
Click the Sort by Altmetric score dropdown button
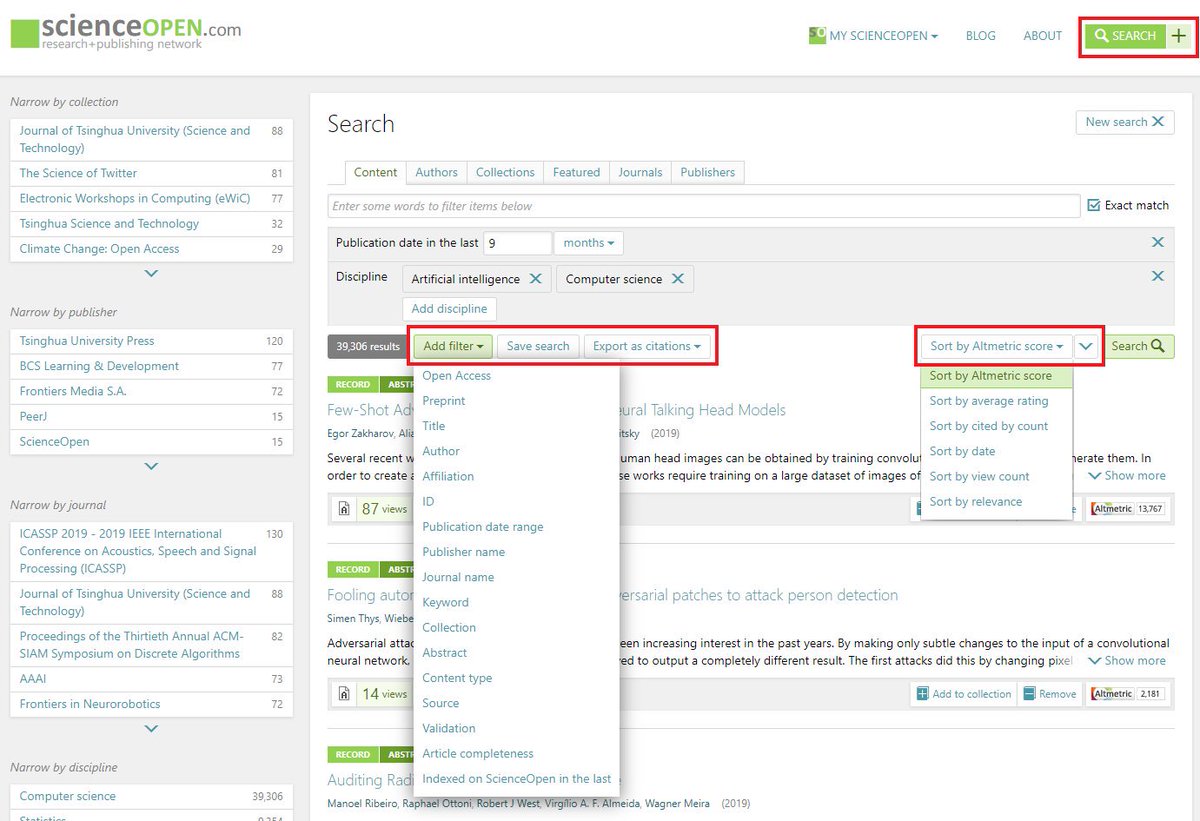pyautogui.click(x=996, y=346)
